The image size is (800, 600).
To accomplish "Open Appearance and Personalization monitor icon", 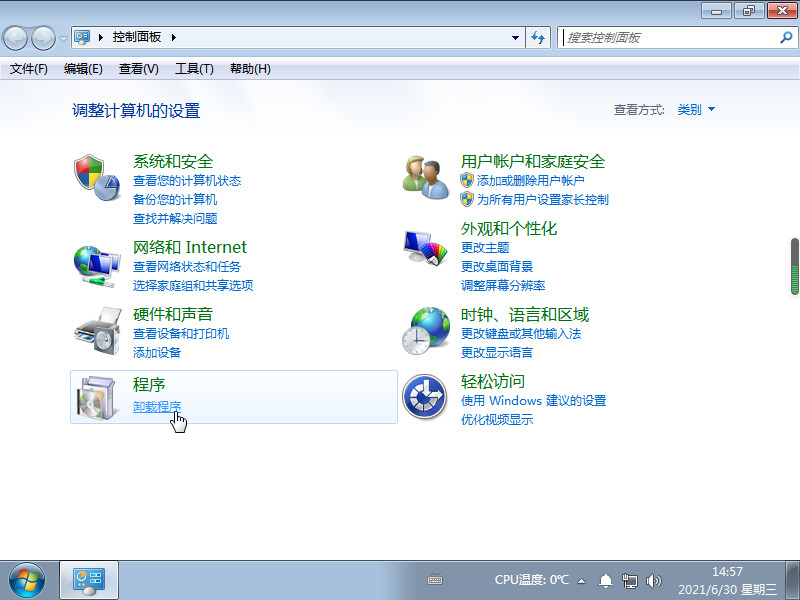I will (425, 245).
